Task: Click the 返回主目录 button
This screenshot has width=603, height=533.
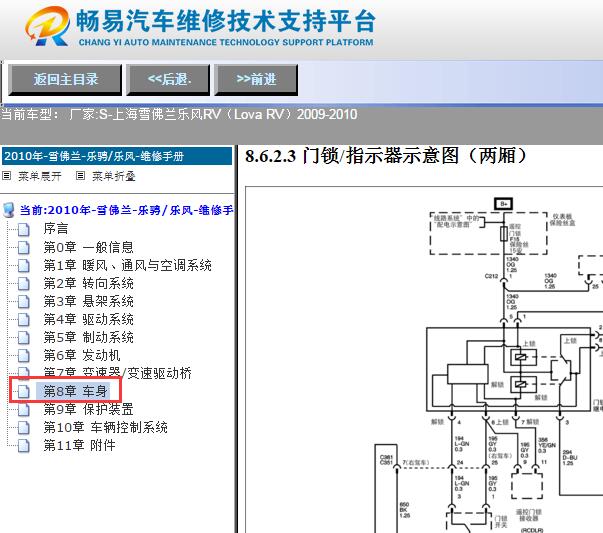Action: tap(65, 80)
